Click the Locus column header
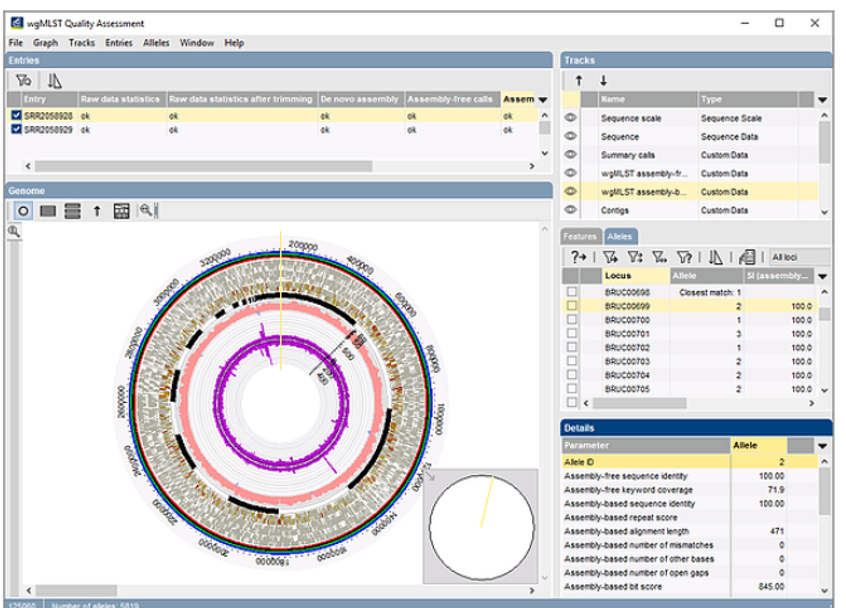 click(x=635, y=276)
